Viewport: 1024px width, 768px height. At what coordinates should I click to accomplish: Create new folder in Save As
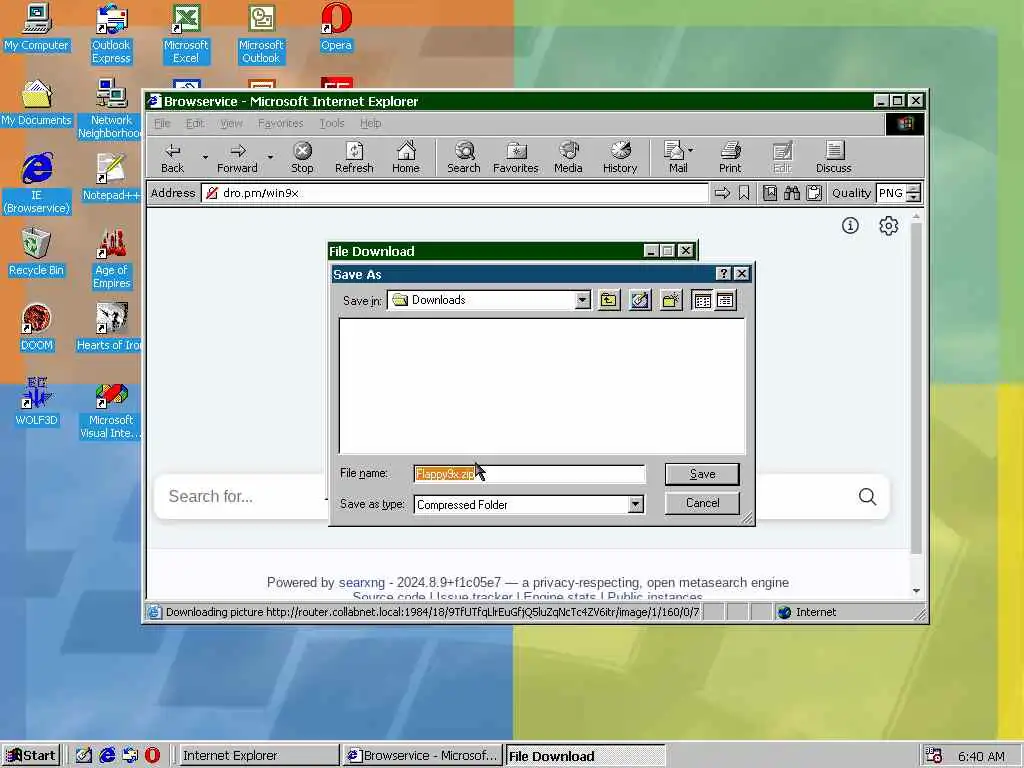[671, 300]
